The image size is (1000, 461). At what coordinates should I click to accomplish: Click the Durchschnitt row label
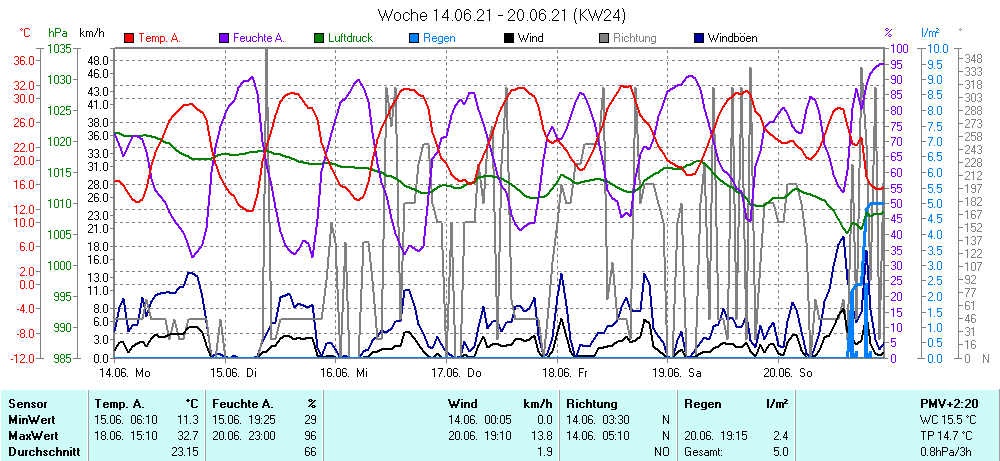tap(43, 452)
